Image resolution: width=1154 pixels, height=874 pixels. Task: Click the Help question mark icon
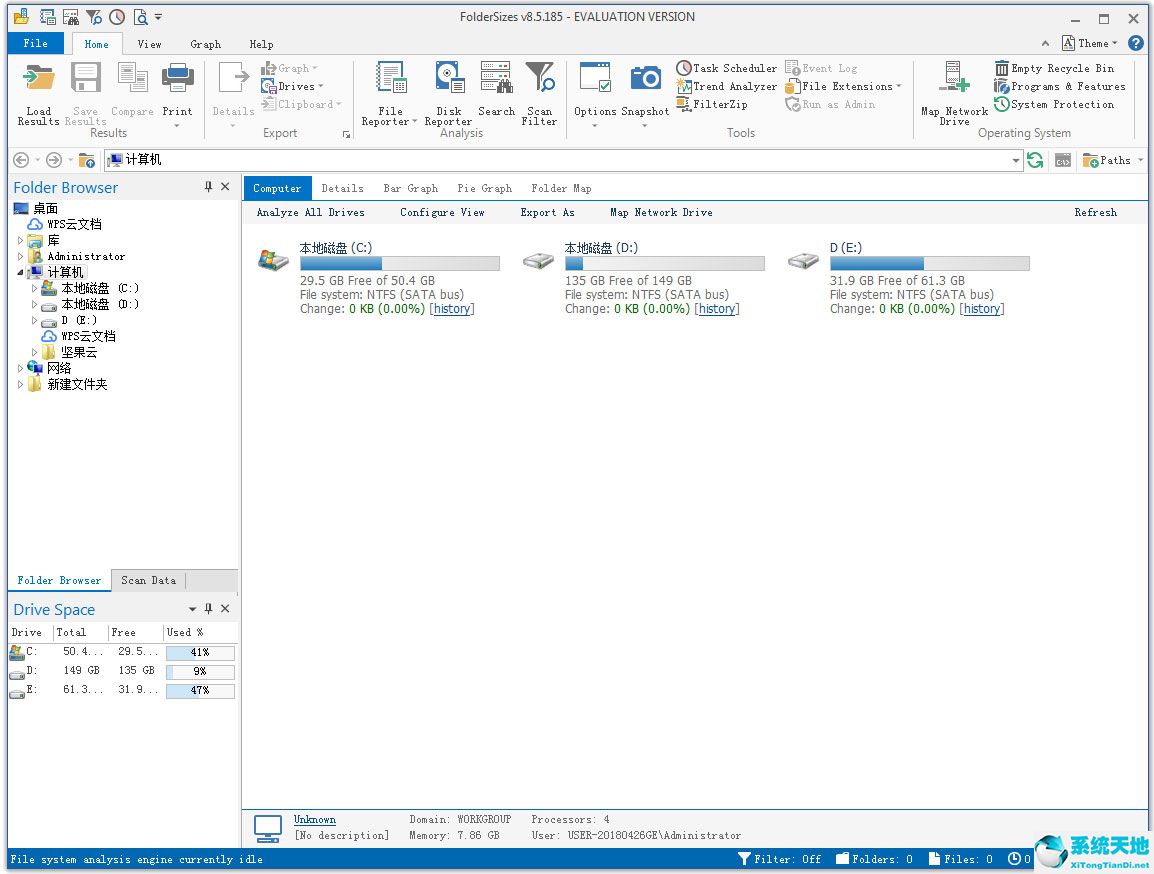click(x=1136, y=43)
